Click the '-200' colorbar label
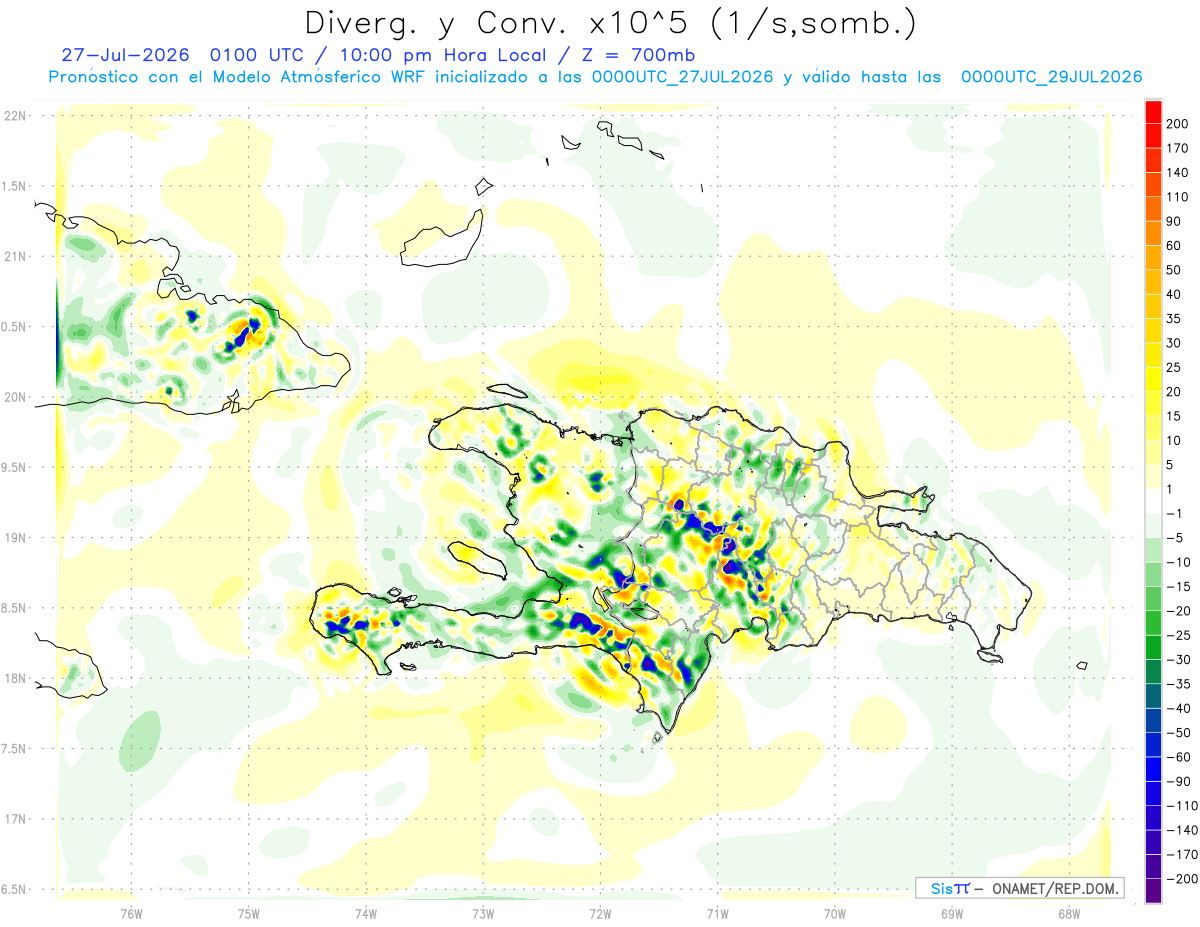The height and width of the screenshot is (927, 1200). [1181, 878]
